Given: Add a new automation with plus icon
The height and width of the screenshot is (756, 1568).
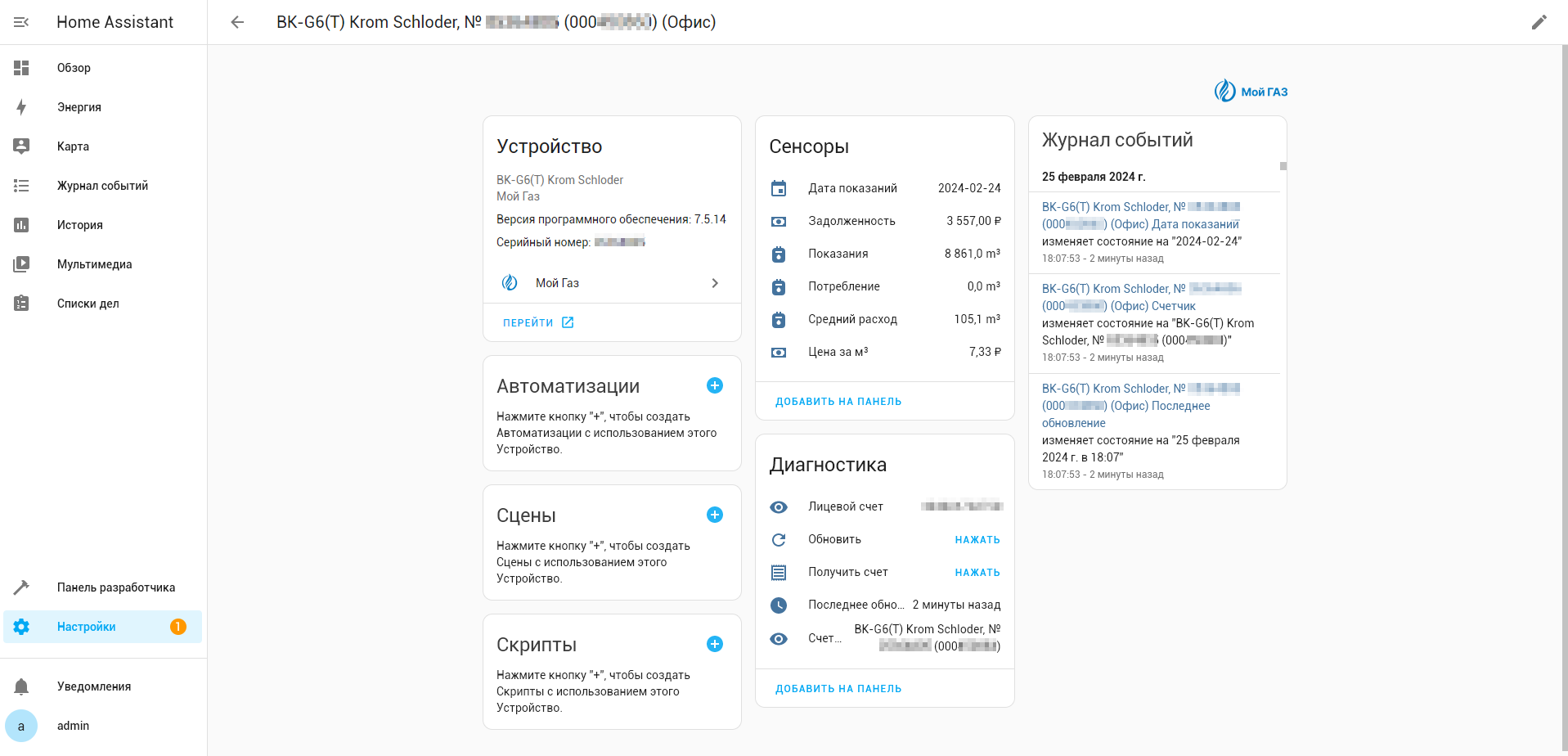Looking at the screenshot, I should [715, 385].
